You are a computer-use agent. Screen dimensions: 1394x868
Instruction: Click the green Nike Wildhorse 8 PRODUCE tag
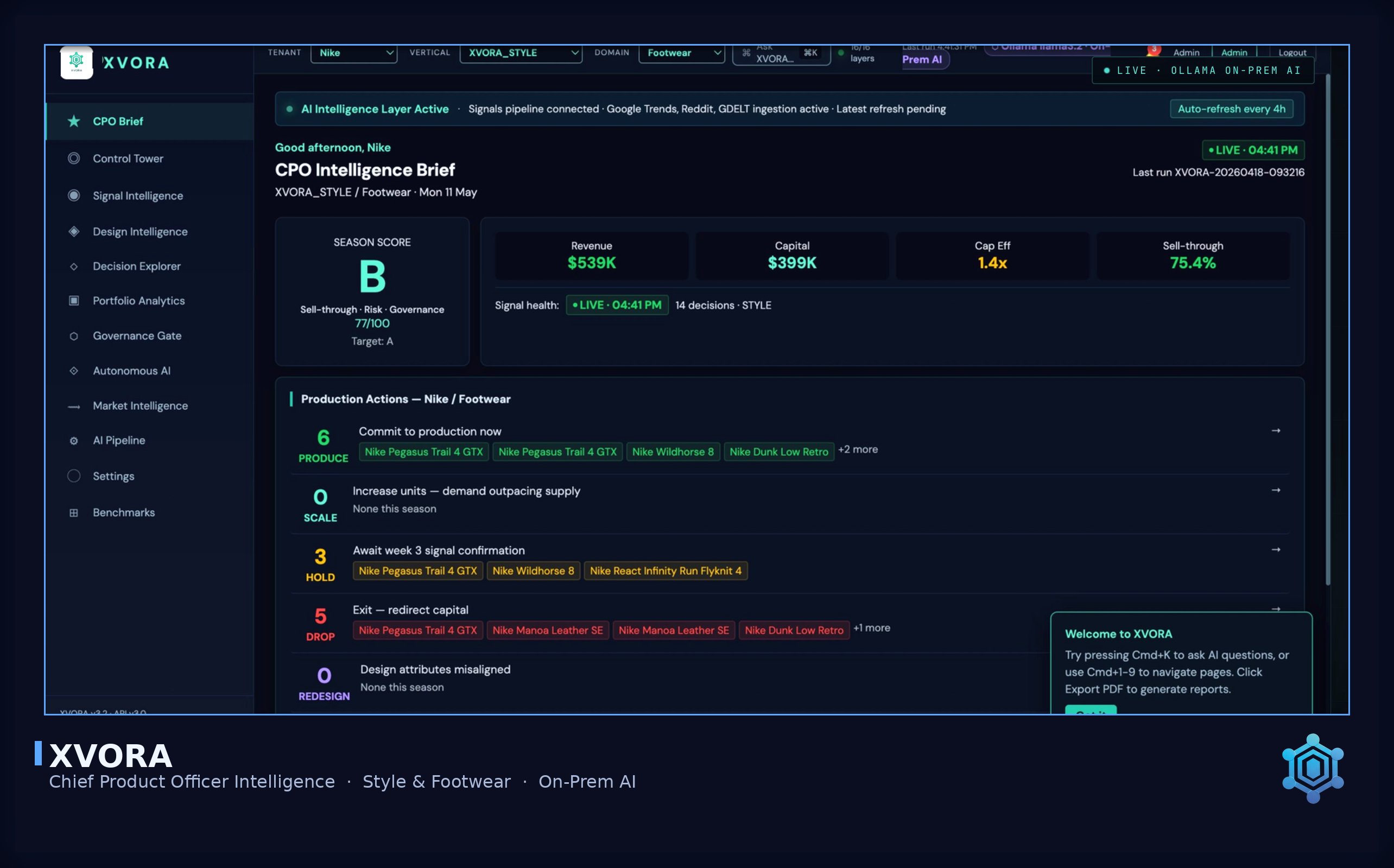pos(673,452)
